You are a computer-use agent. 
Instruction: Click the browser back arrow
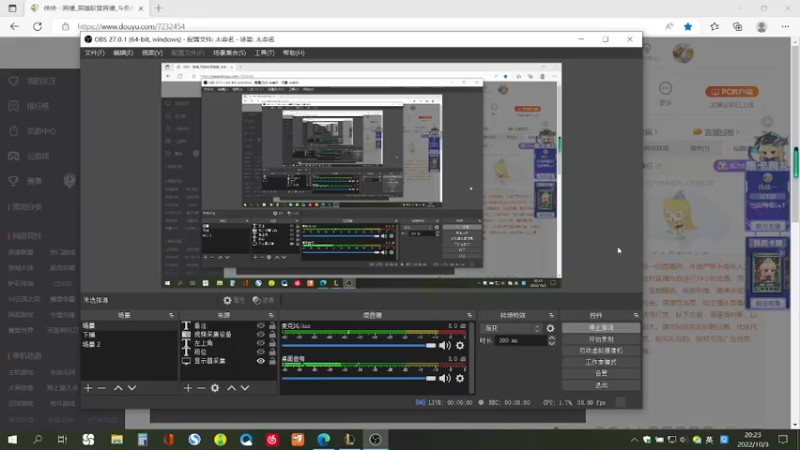pyautogui.click(x=14, y=27)
